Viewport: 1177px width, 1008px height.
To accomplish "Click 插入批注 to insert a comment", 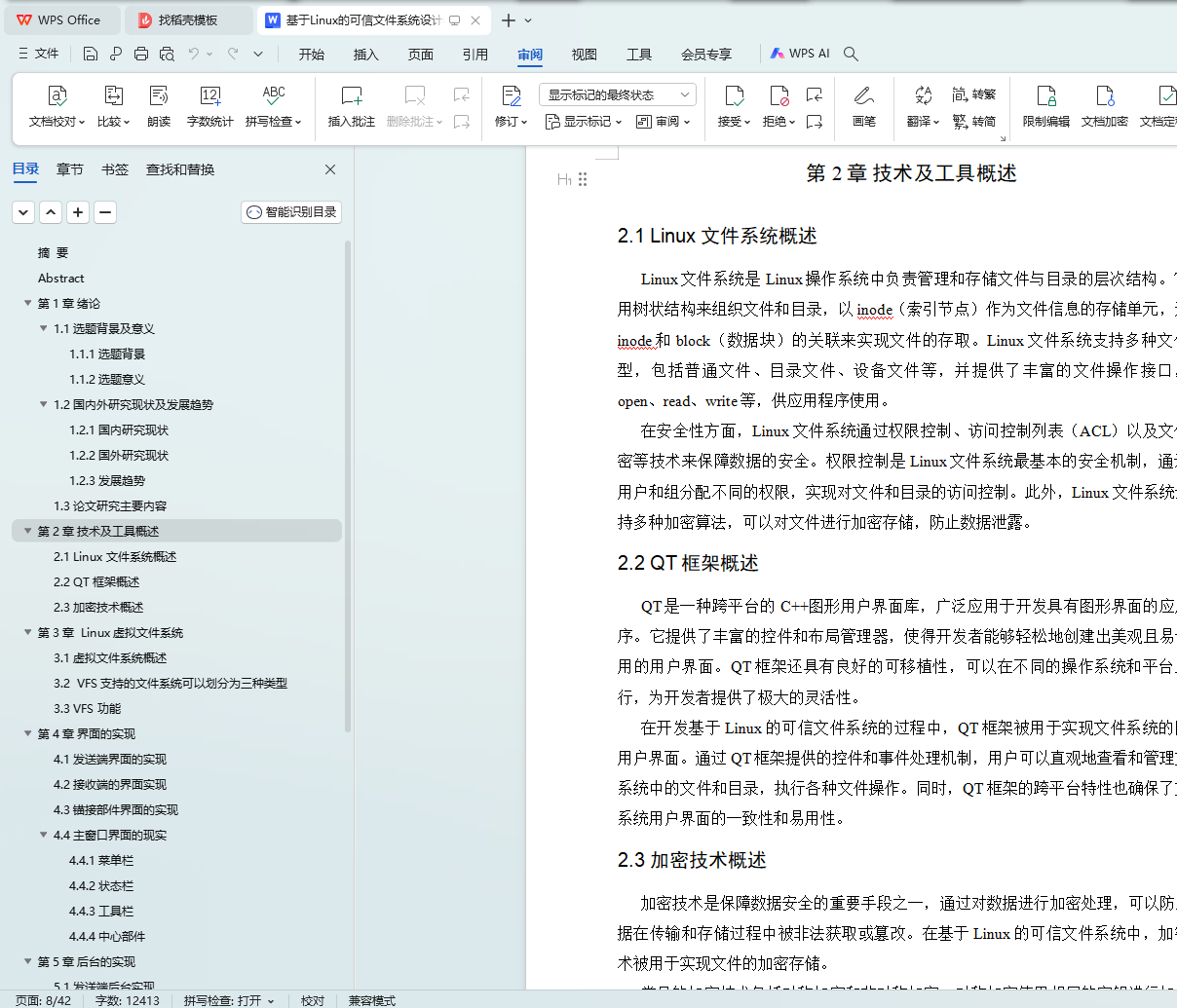I will [352, 105].
